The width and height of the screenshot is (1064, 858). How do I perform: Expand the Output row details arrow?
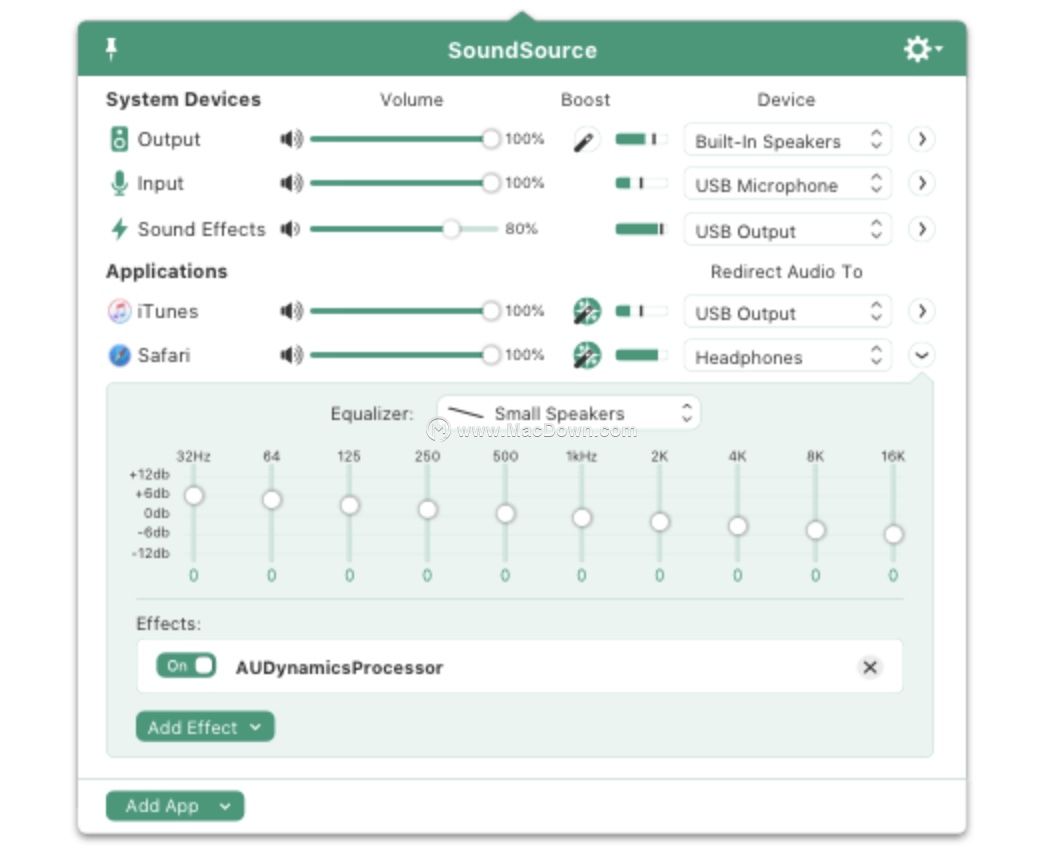(x=922, y=139)
